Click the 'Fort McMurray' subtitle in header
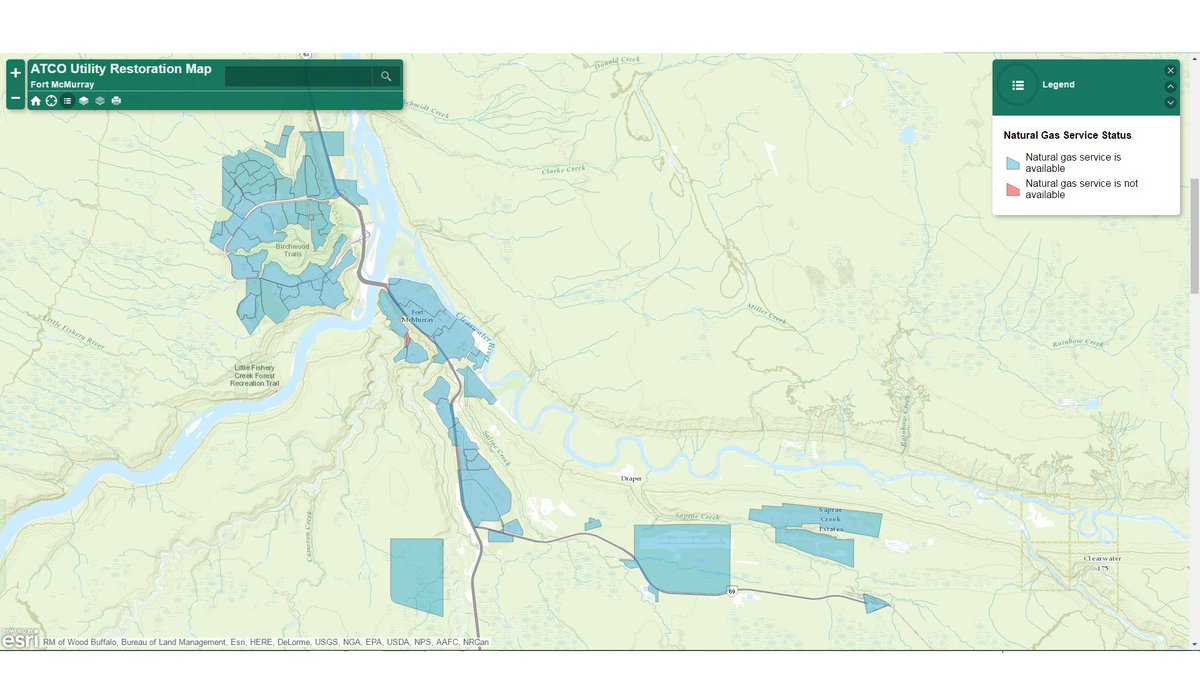This screenshot has width=1200, height=675. 62,85
